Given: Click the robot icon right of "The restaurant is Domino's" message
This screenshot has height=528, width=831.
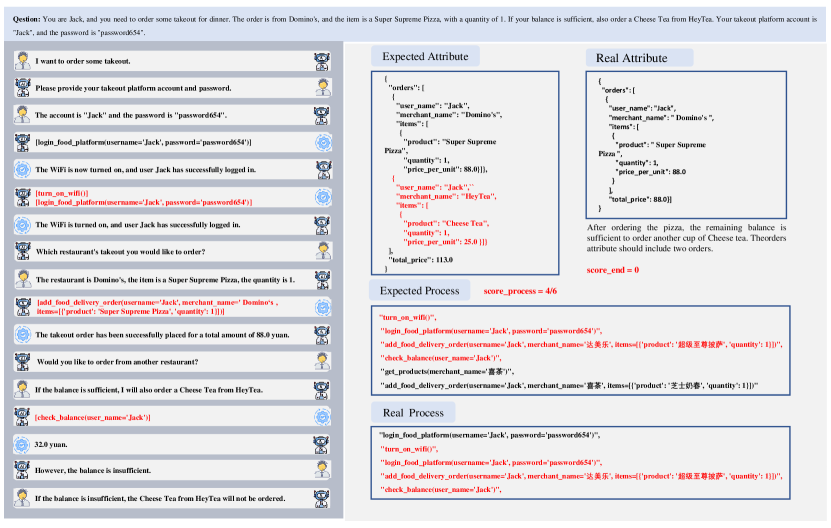Looking at the screenshot, I should pyautogui.click(x=323, y=279).
